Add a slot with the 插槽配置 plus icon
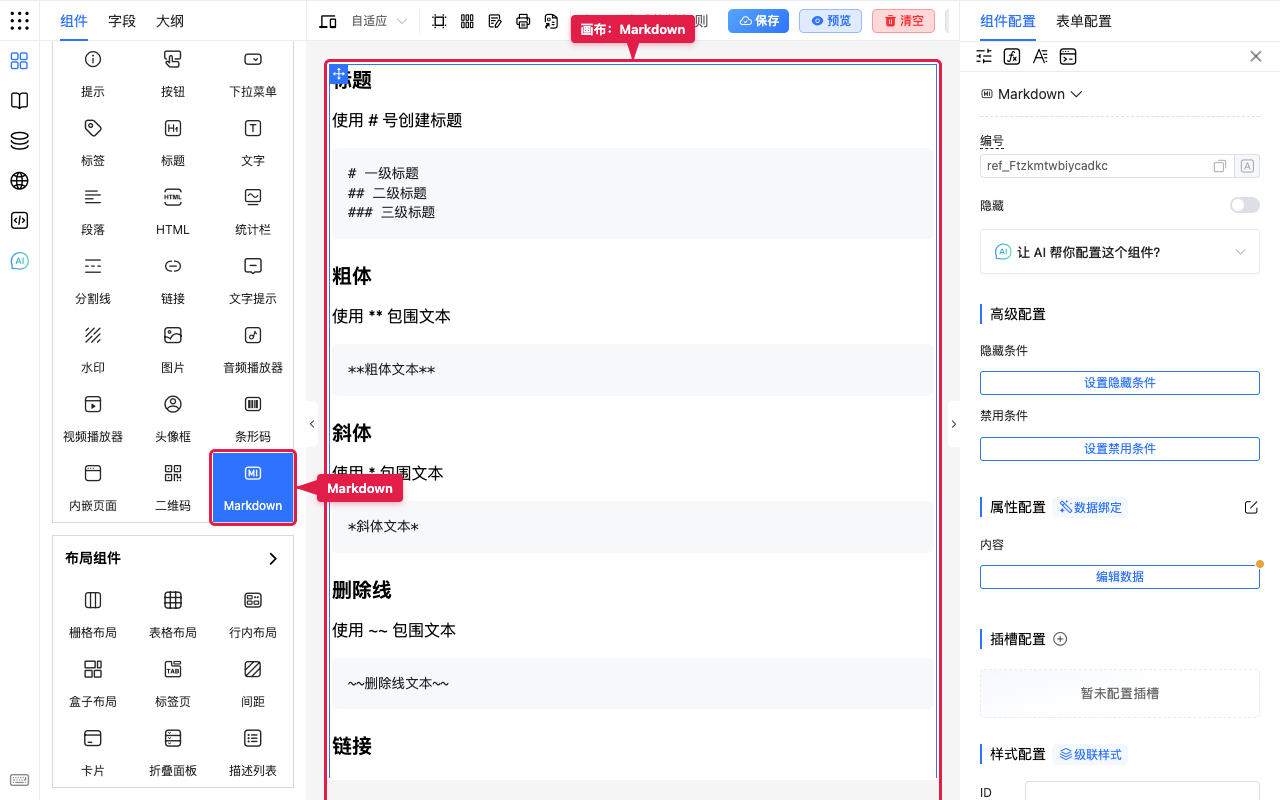Image resolution: width=1280 pixels, height=800 pixels. tap(1061, 639)
